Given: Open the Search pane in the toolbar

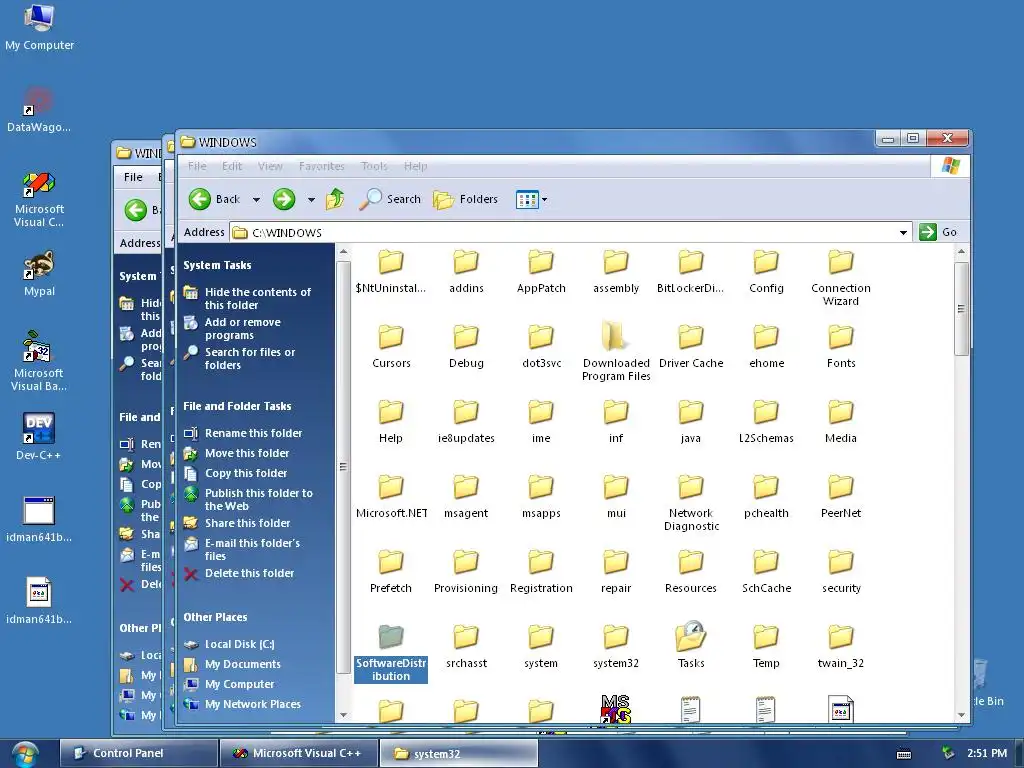Looking at the screenshot, I should pos(390,199).
